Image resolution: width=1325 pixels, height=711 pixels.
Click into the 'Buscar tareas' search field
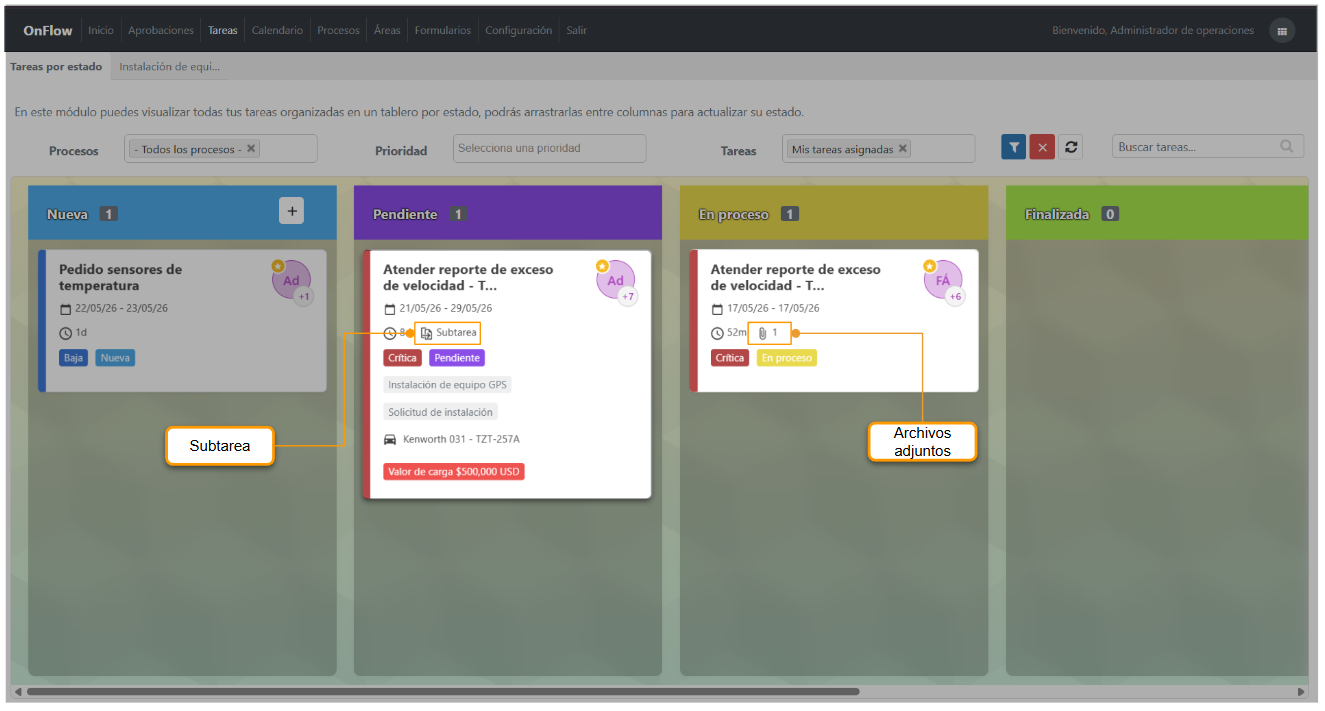[x=1208, y=147]
